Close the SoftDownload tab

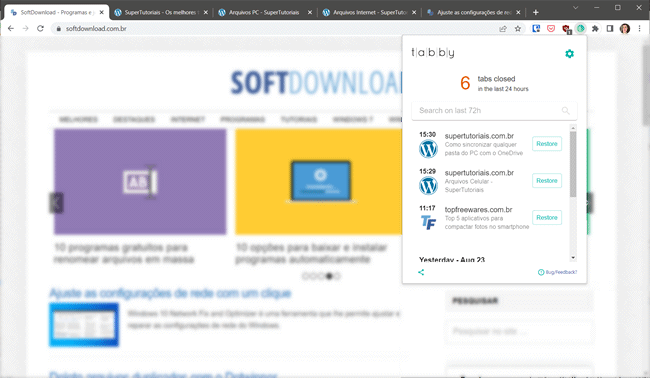click(x=102, y=12)
